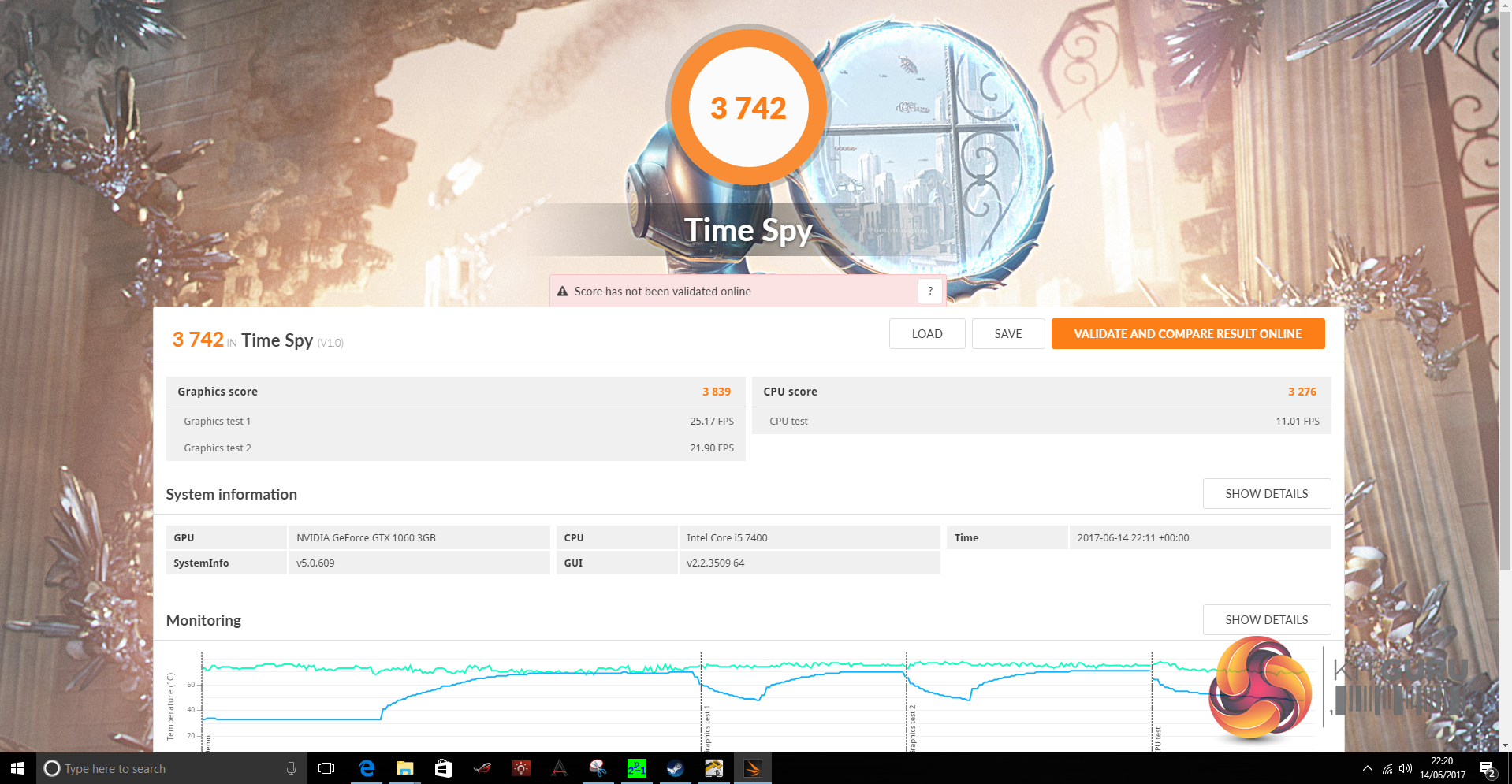Click the large 3 742 score circle
This screenshot has height=784, width=1512.
tap(748, 107)
